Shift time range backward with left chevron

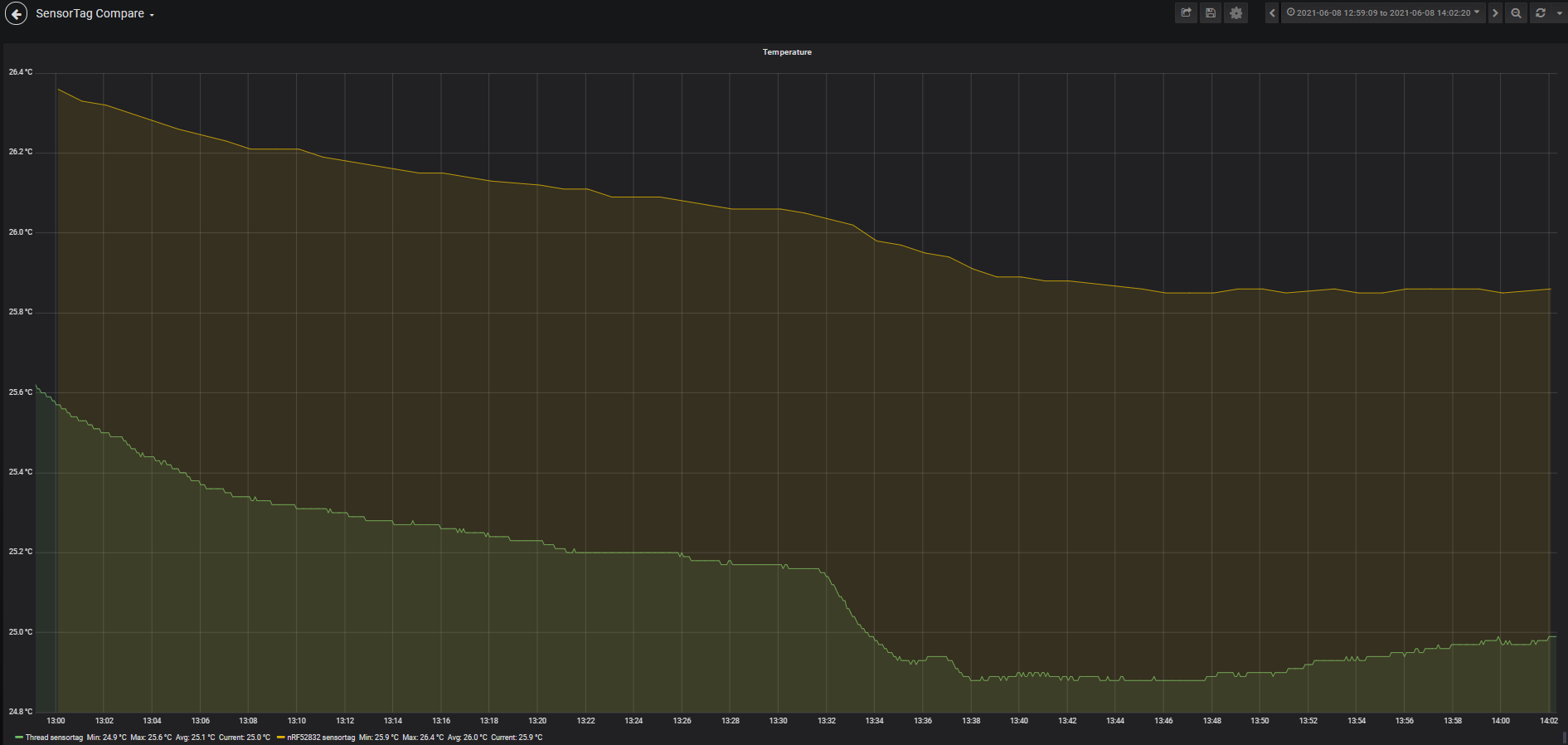tap(1272, 13)
